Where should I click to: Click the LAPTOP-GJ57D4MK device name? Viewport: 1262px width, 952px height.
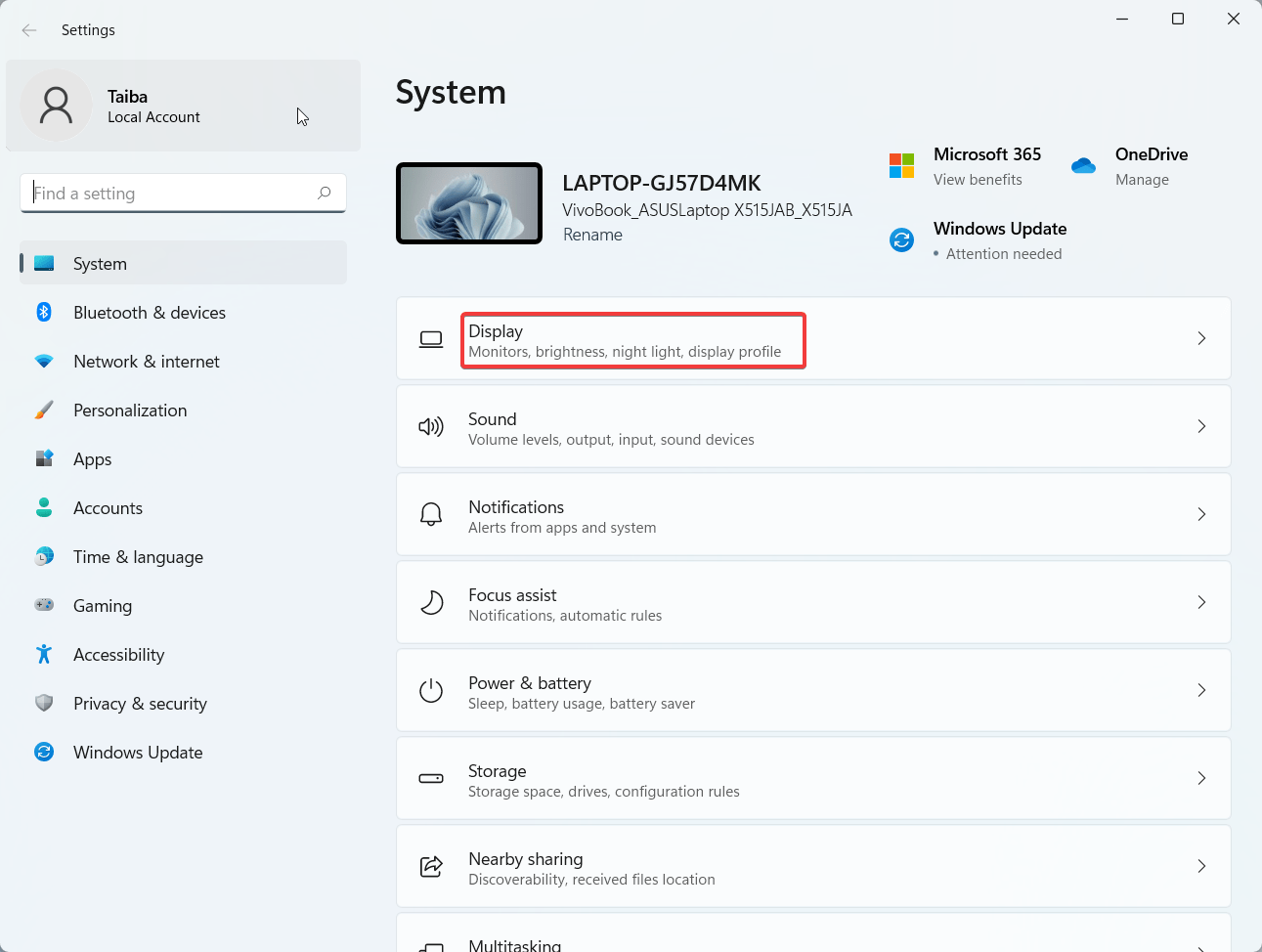pos(662,183)
